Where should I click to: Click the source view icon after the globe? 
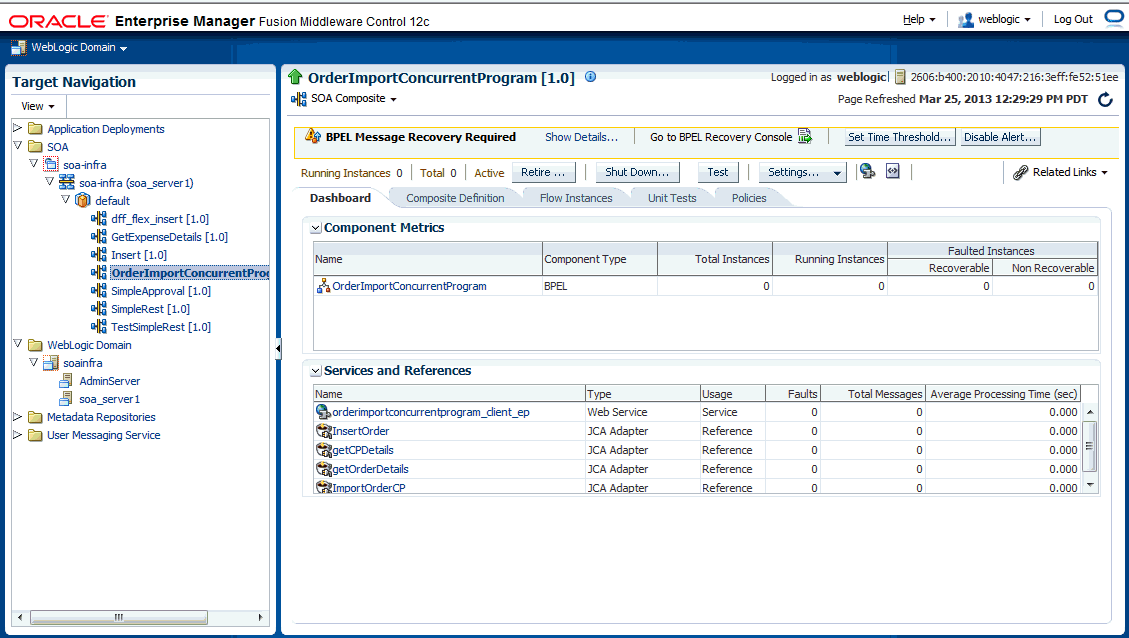892,171
